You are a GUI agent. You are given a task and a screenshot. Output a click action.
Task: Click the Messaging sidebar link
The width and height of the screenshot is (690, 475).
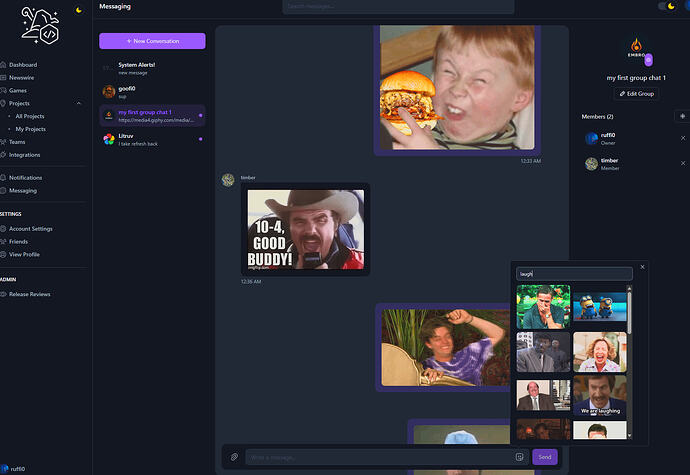click(x=22, y=191)
